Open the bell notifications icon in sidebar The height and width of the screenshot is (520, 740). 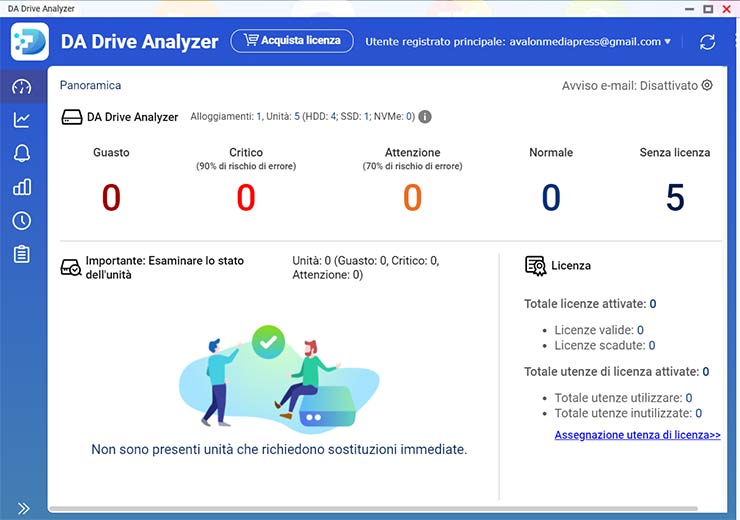click(x=21, y=153)
